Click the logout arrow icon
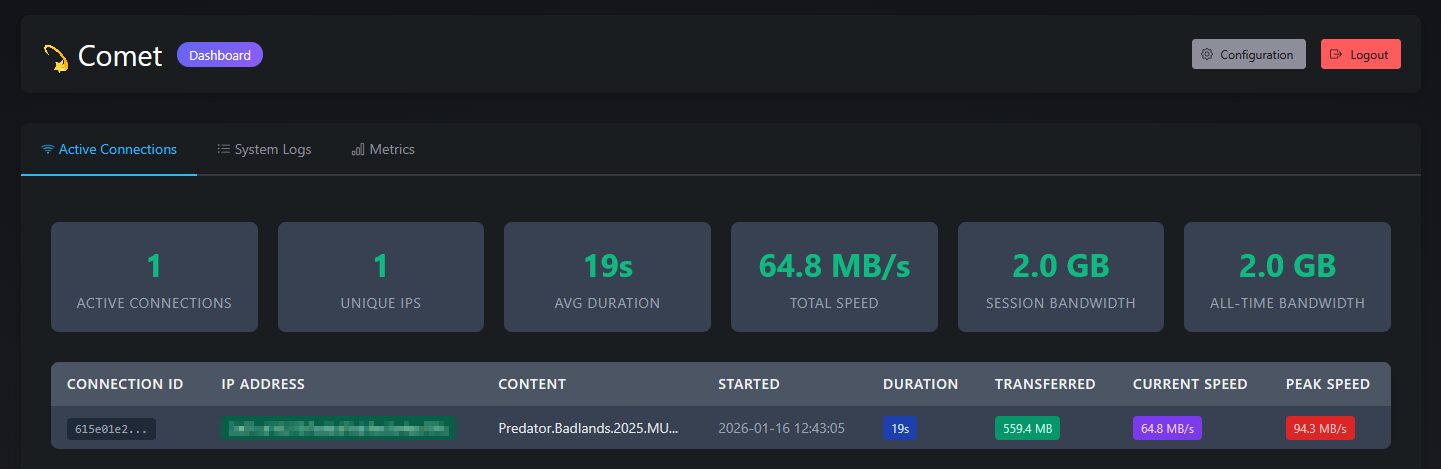Viewport: 1441px width, 469px height. tap(1335, 55)
